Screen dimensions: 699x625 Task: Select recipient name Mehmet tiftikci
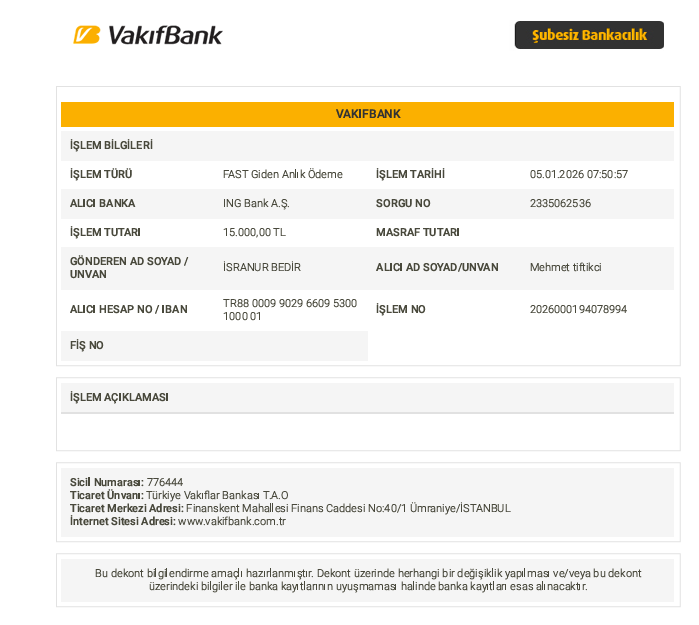(x=565, y=267)
